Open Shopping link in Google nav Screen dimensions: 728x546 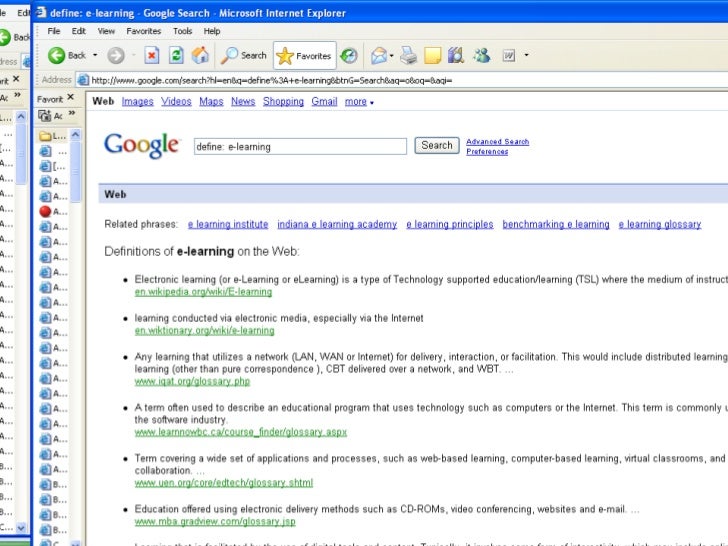coord(283,101)
